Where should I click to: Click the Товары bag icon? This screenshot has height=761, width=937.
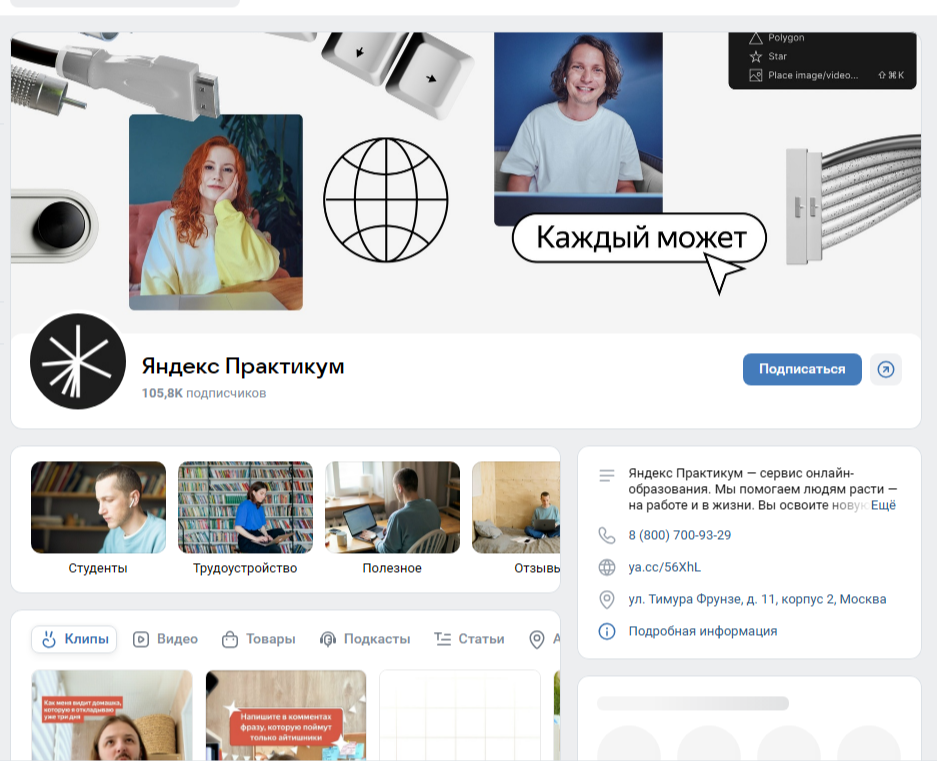[x=229, y=640]
